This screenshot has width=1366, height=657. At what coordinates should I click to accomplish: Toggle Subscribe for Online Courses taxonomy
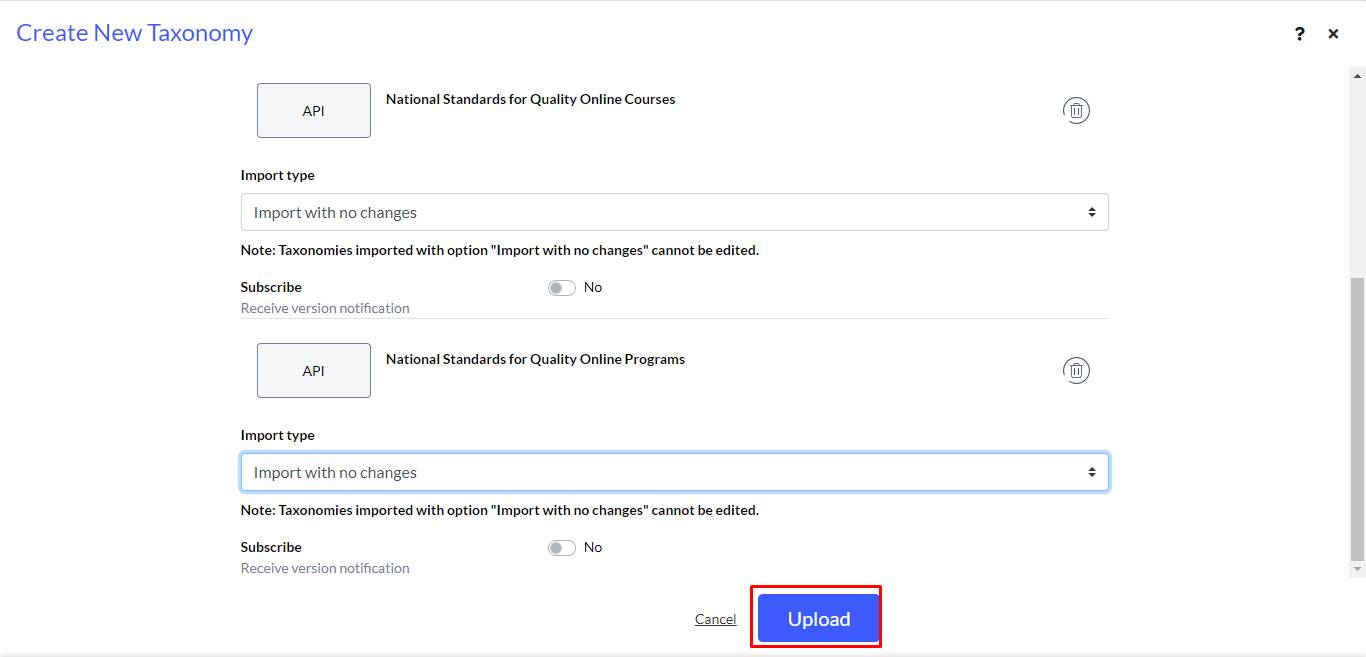pos(562,288)
